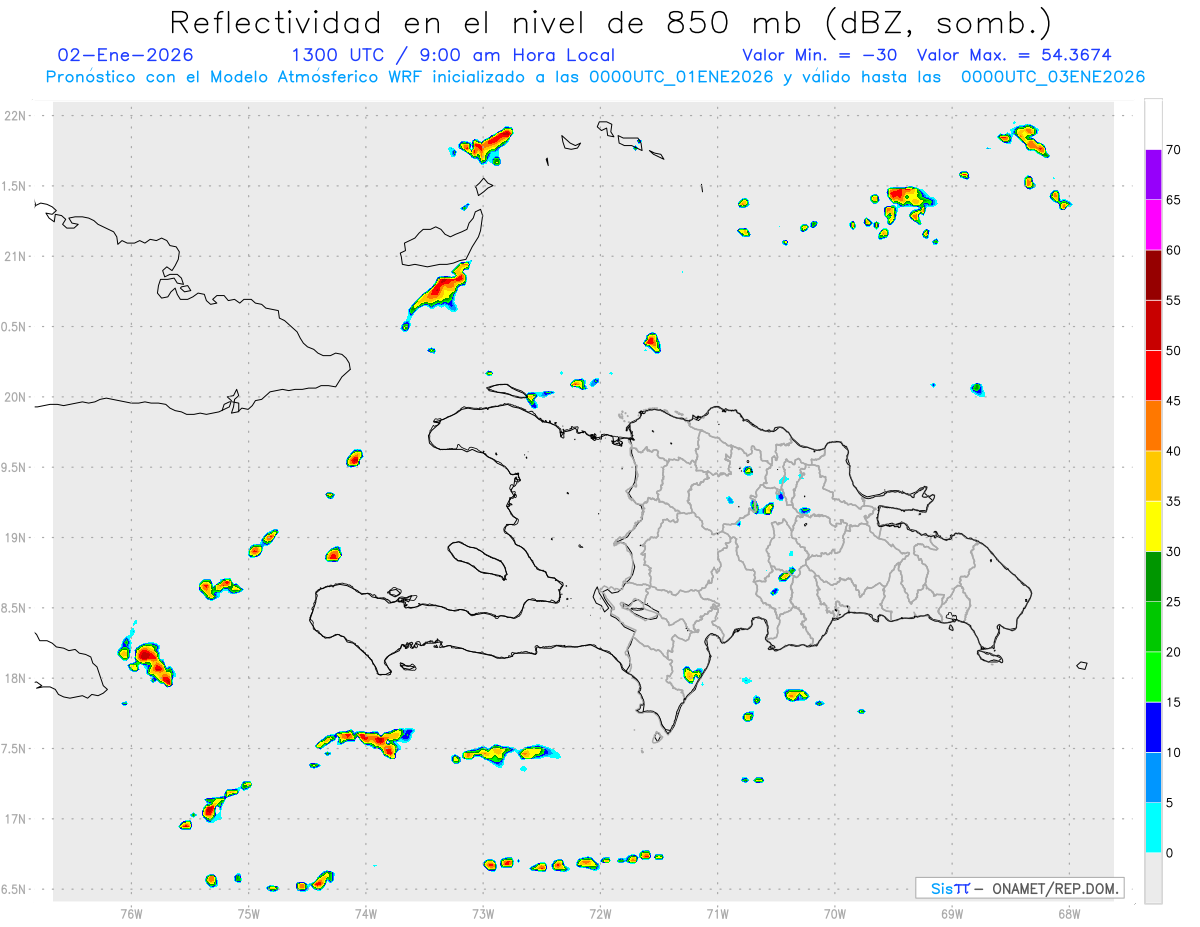Screen dimensions: 1200x927
Task: Pick the dark blue 10–15 dBZ legend band
Action: coord(1153,727)
